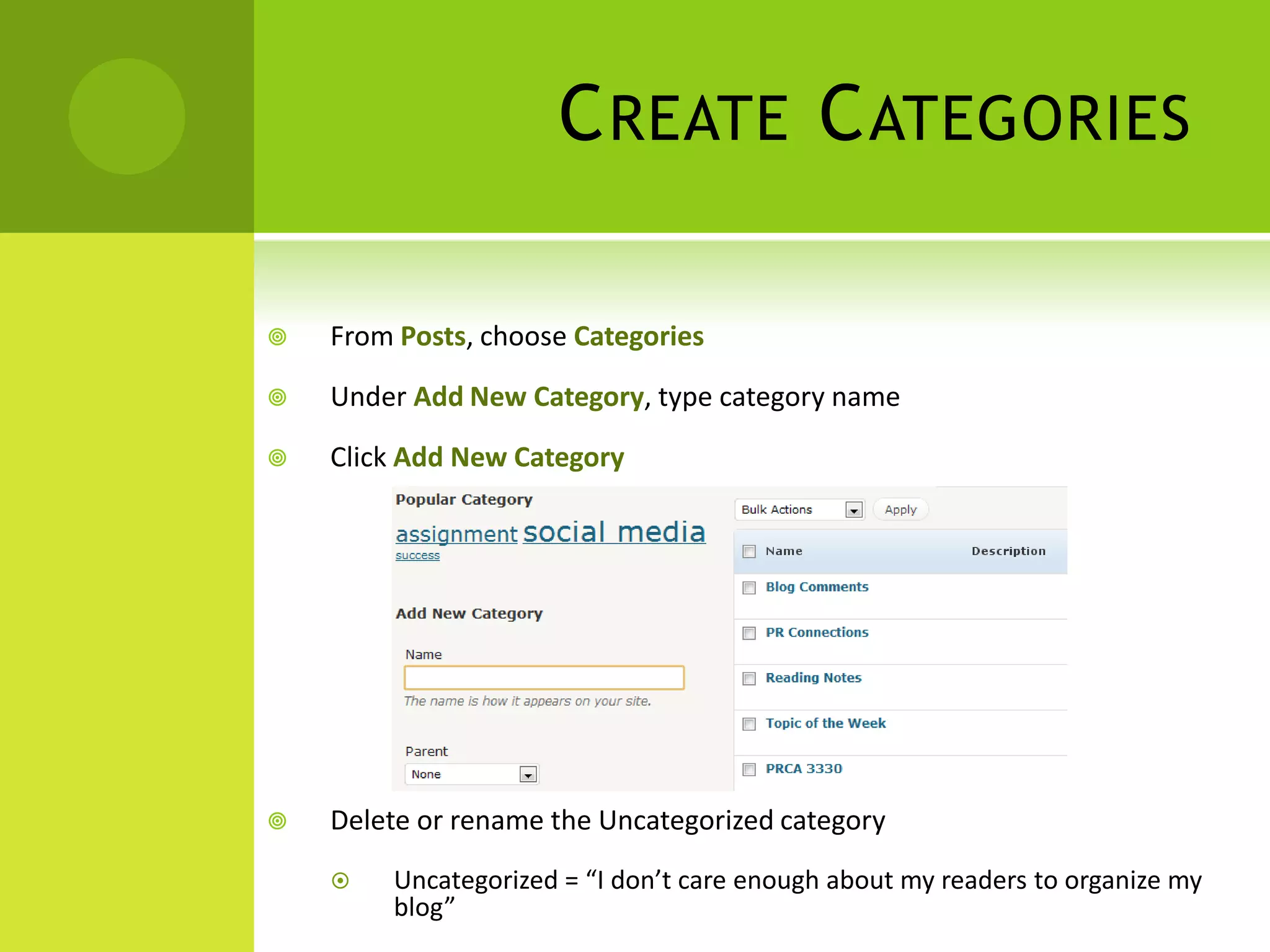
Task: Open the PRCA 3330 category link
Action: pyautogui.click(x=804, y=769)
